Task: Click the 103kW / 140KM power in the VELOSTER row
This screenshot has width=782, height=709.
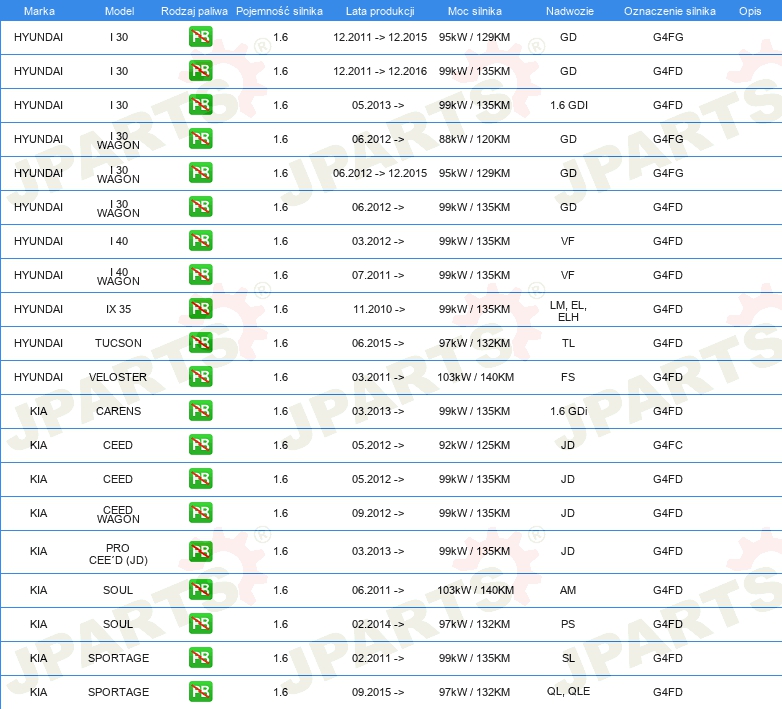Action: click(x=475, y=377)
